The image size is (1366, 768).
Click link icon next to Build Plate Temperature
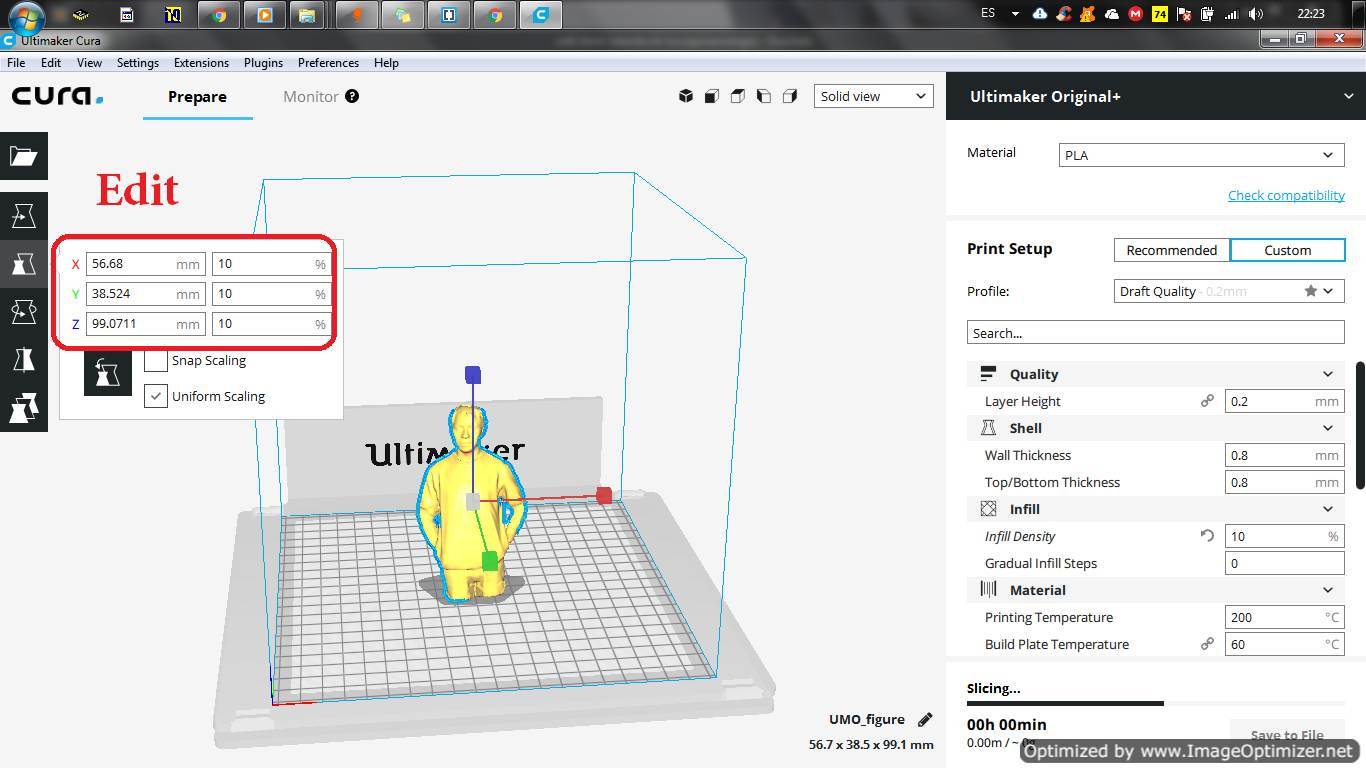tap(1207, 644)
